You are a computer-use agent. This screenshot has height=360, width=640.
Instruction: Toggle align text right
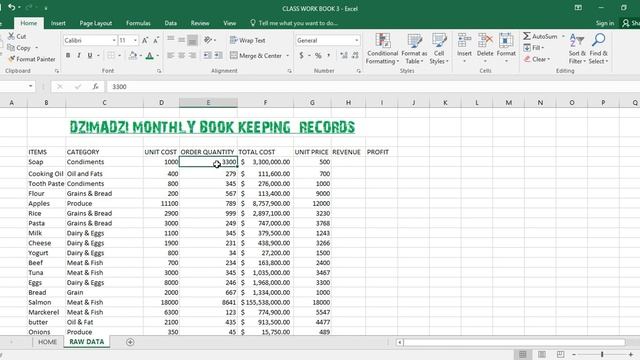192,56
